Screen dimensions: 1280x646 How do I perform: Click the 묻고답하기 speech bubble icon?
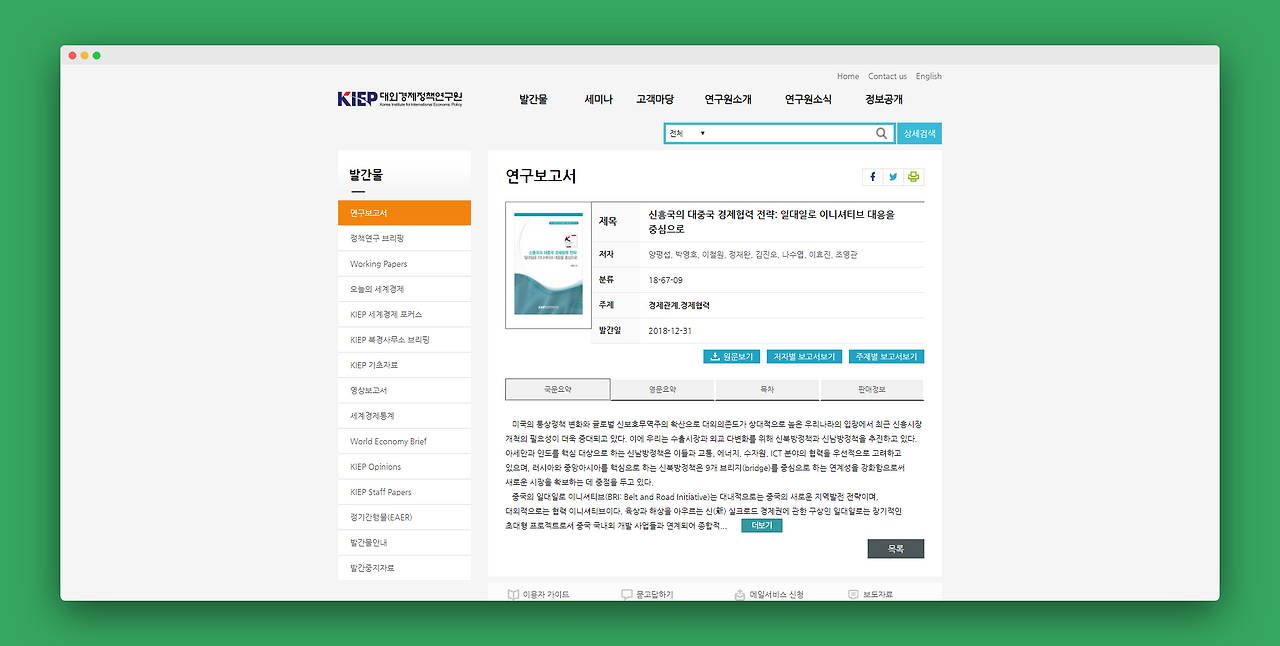click(x=627, y=594)
